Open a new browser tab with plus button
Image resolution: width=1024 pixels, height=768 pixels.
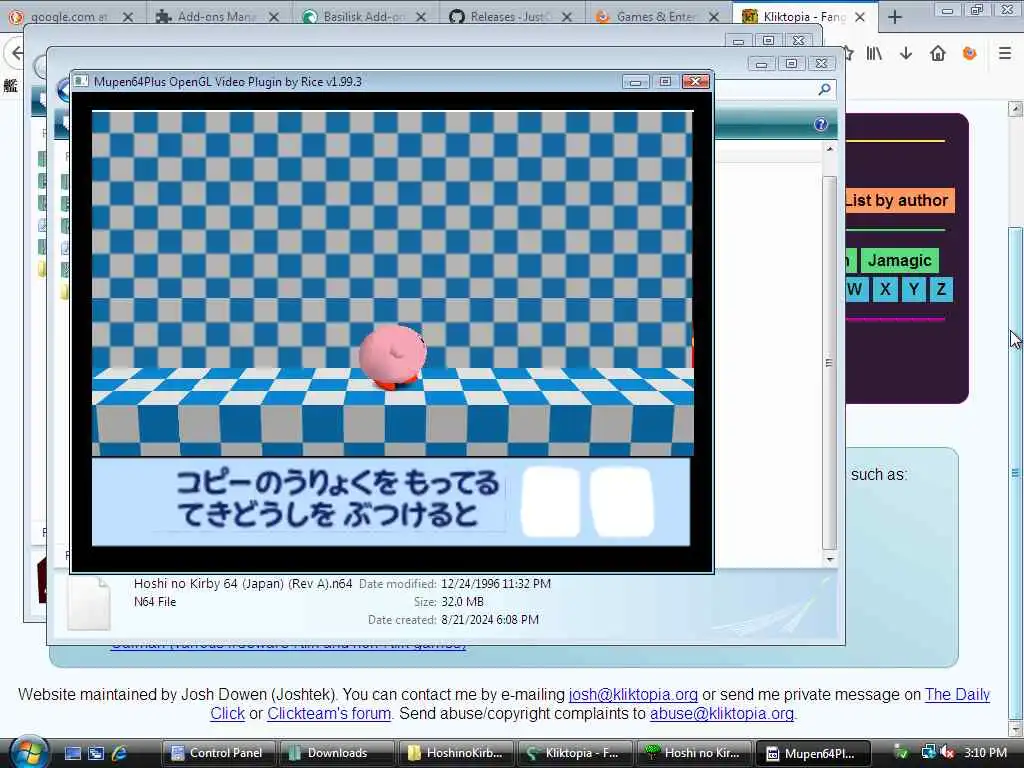click(x=895, y=17)
